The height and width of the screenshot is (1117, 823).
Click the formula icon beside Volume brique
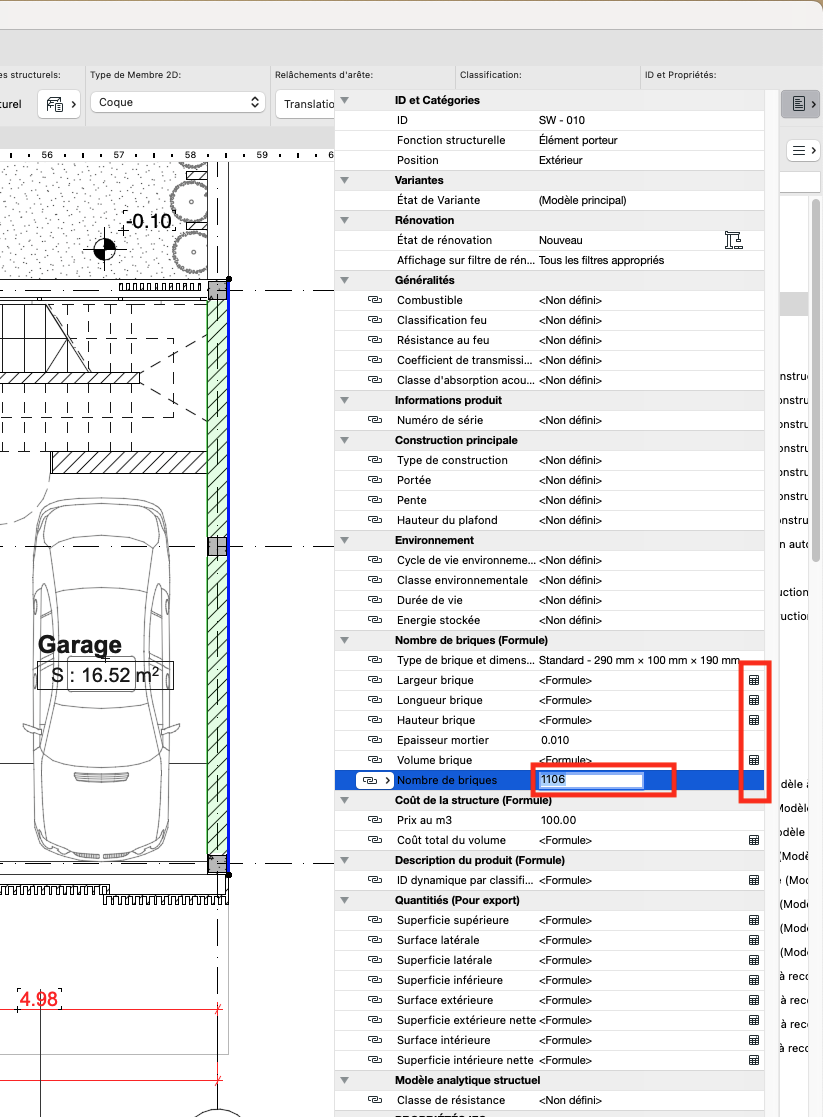point(754,760)
